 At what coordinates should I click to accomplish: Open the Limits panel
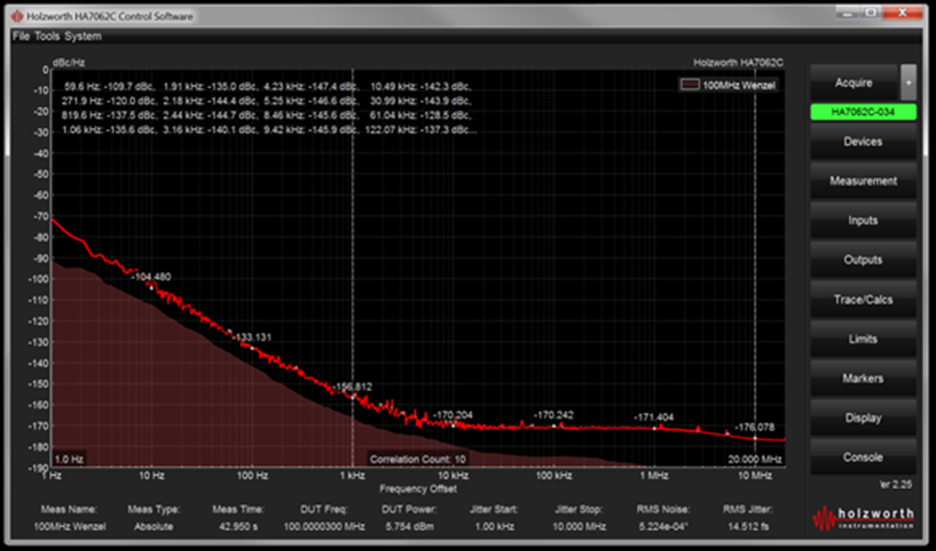tap(862, 339)
